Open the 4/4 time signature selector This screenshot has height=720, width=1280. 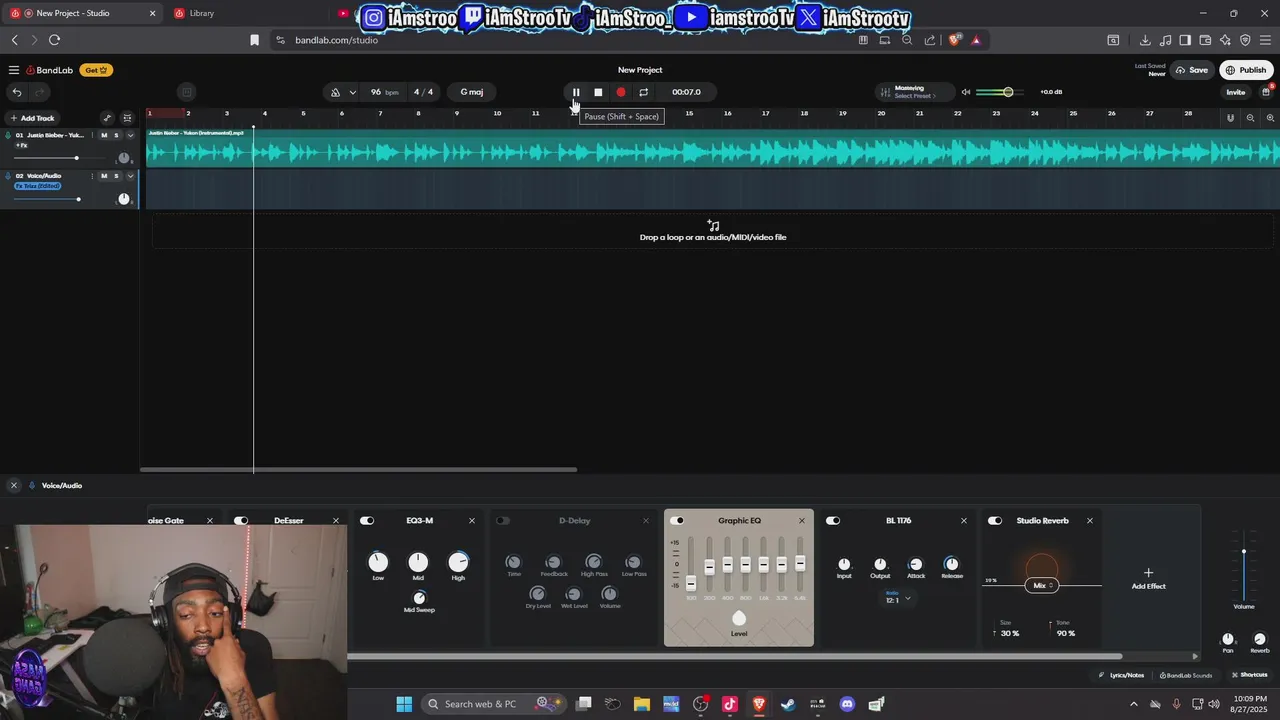pyautogui.click(x=424, y=92)
